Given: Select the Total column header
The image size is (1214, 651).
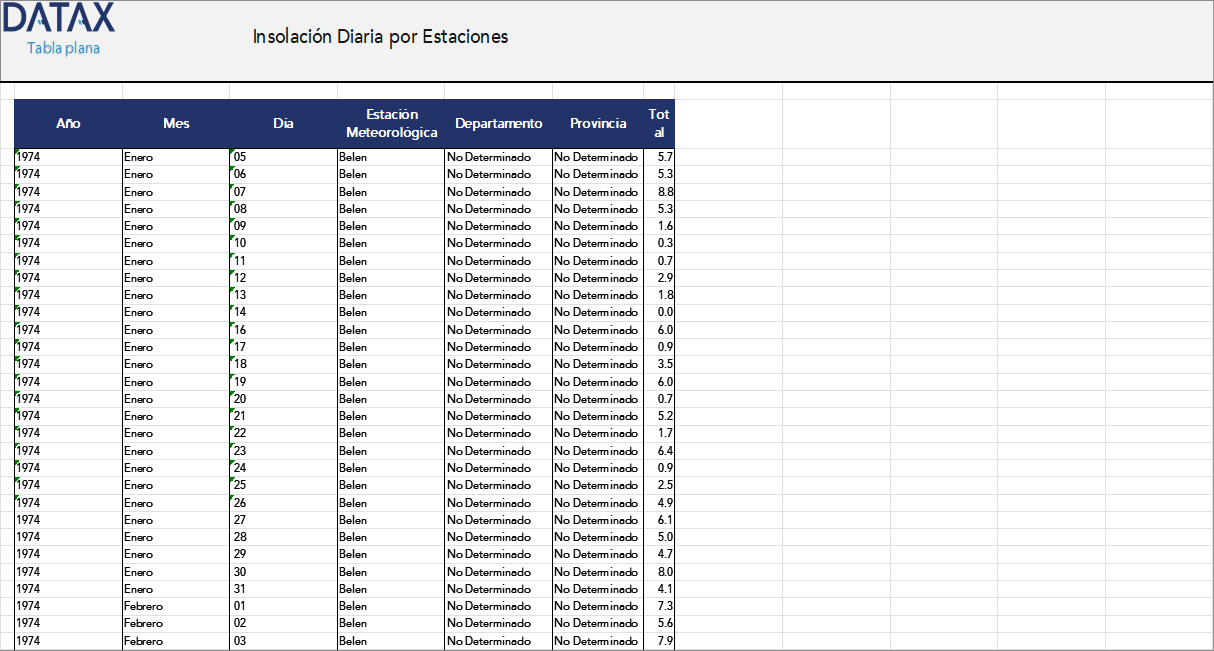Looking at the screenshot, I should tap(659, 123).
